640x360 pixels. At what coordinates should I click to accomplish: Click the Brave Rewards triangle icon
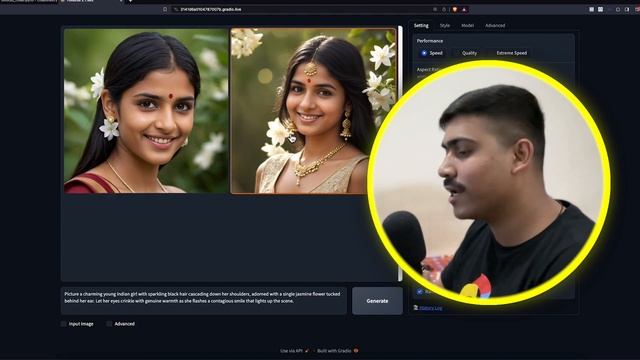[464, 9]
